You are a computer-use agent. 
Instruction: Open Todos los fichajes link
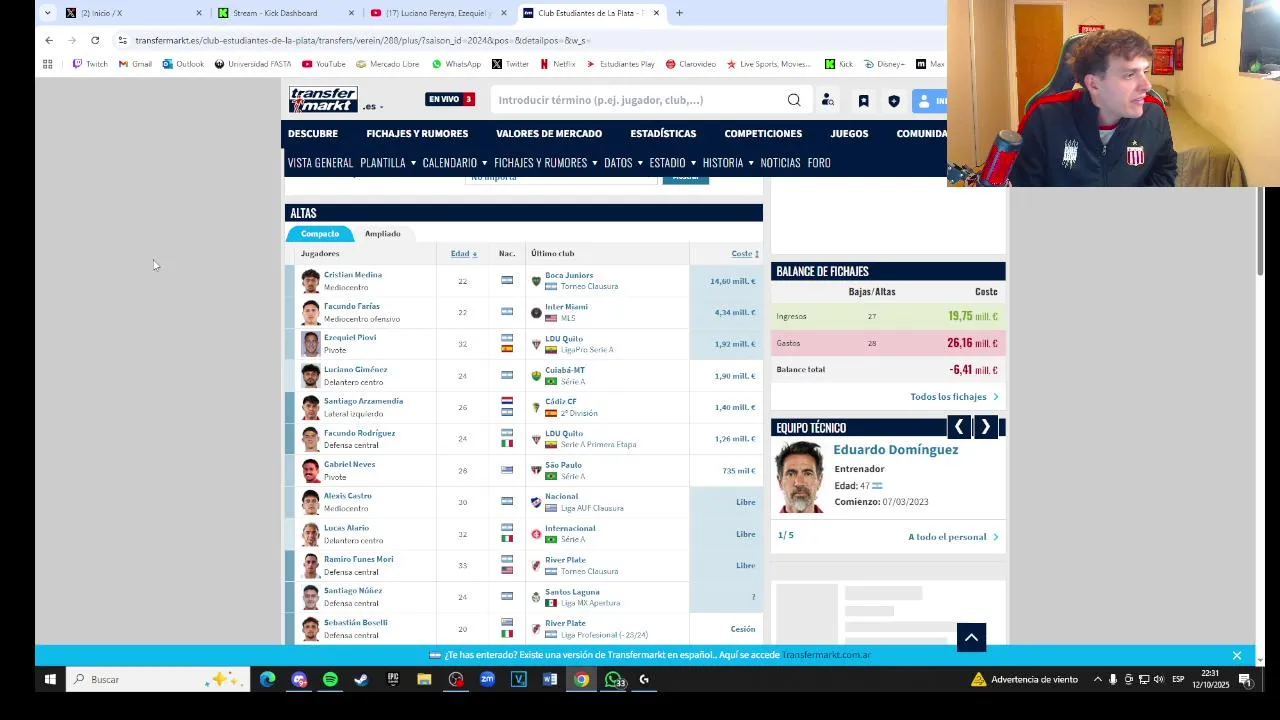(954, 397)
